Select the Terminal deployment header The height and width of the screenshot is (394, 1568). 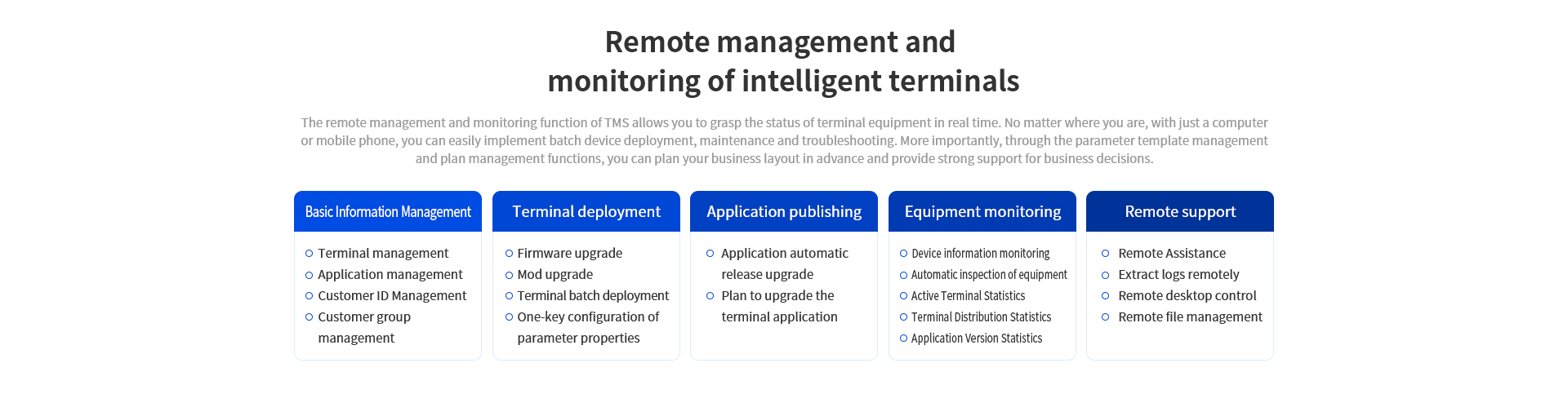586,211
